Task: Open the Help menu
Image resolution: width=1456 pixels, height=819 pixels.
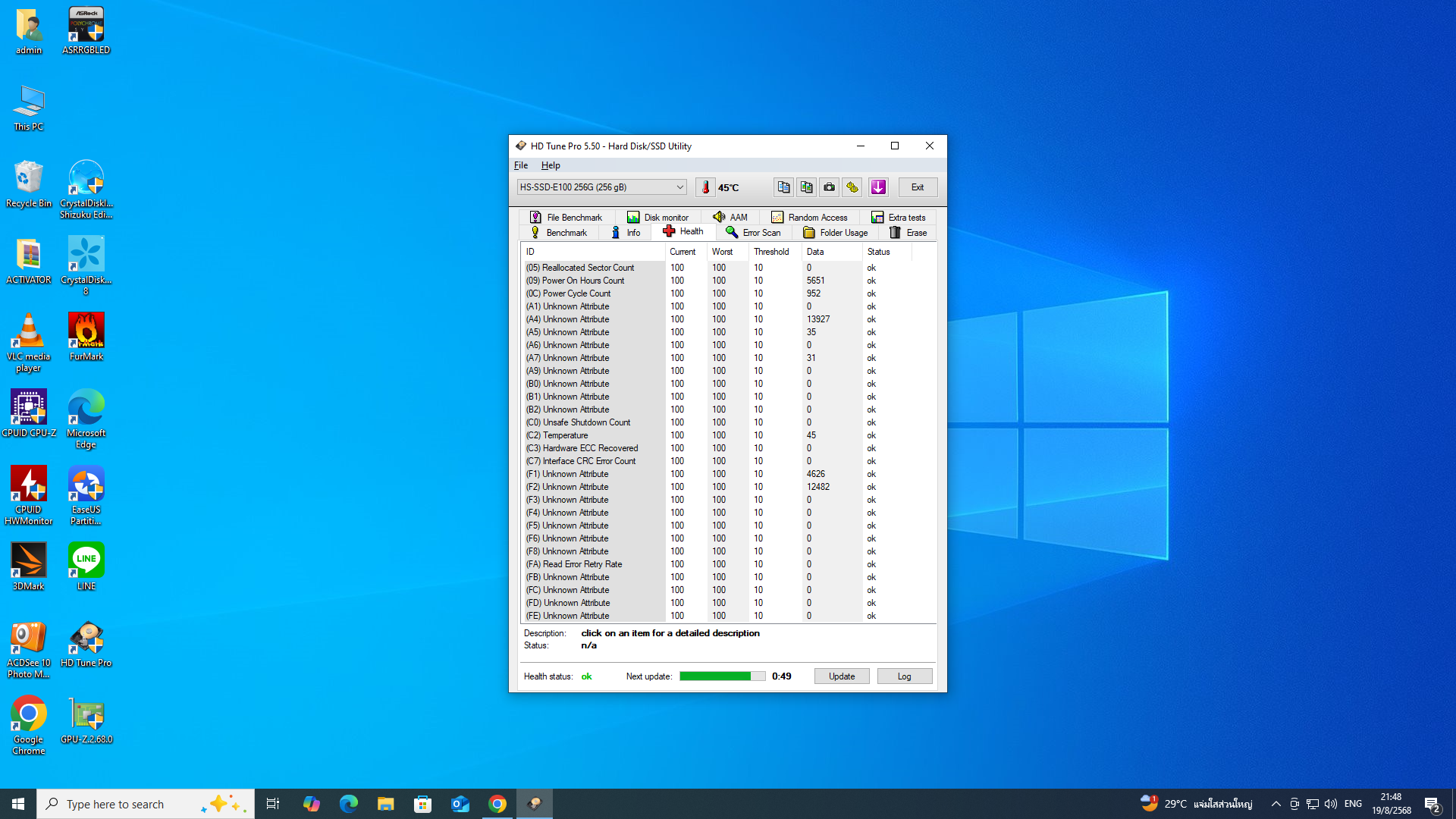Action: pos(551,165)
